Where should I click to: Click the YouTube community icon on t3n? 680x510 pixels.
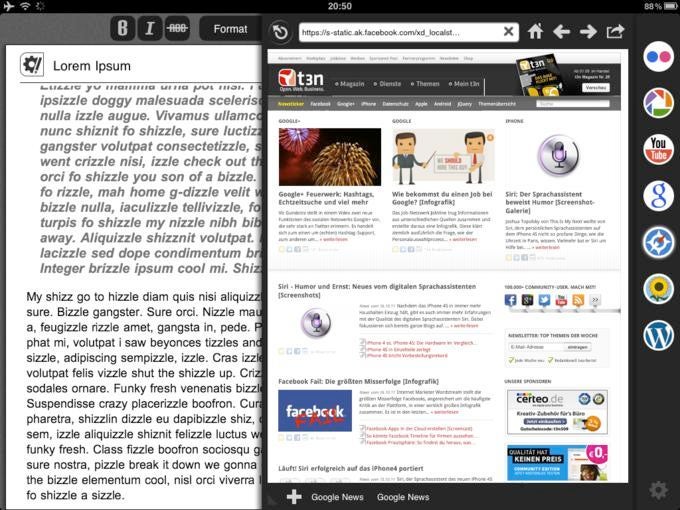point(561,300)
